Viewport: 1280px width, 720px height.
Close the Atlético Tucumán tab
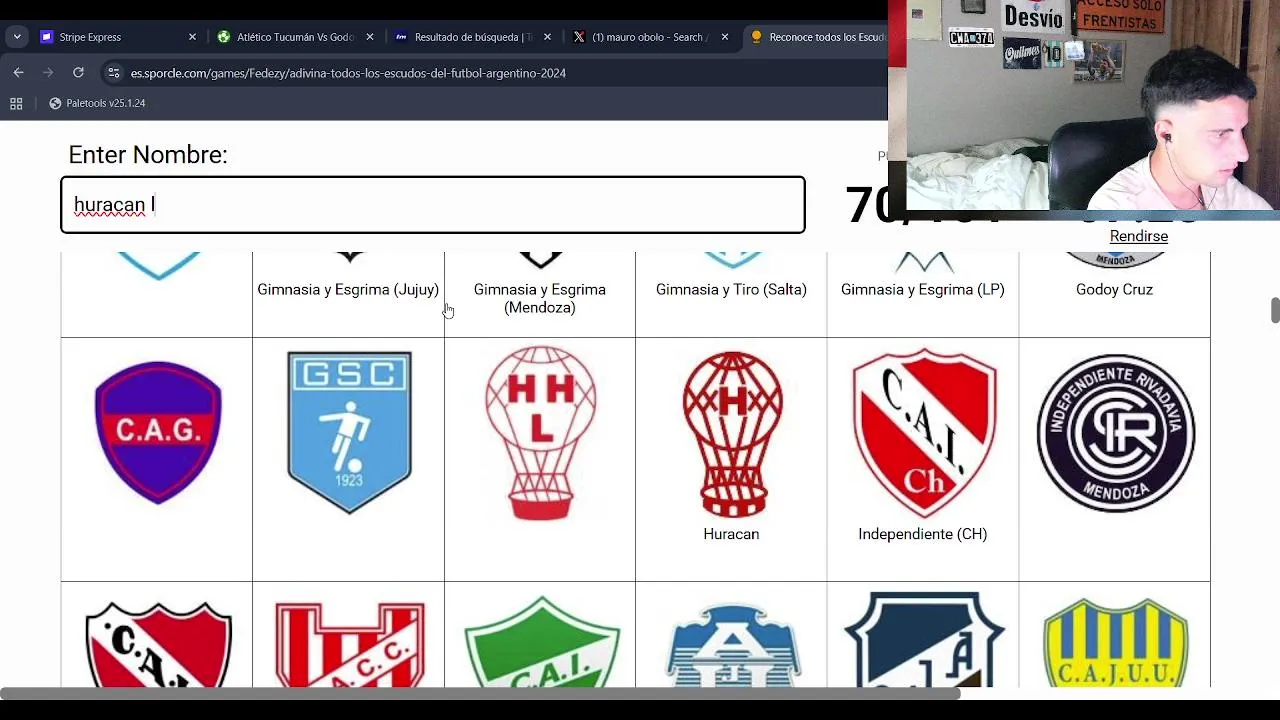coord(370,37)
